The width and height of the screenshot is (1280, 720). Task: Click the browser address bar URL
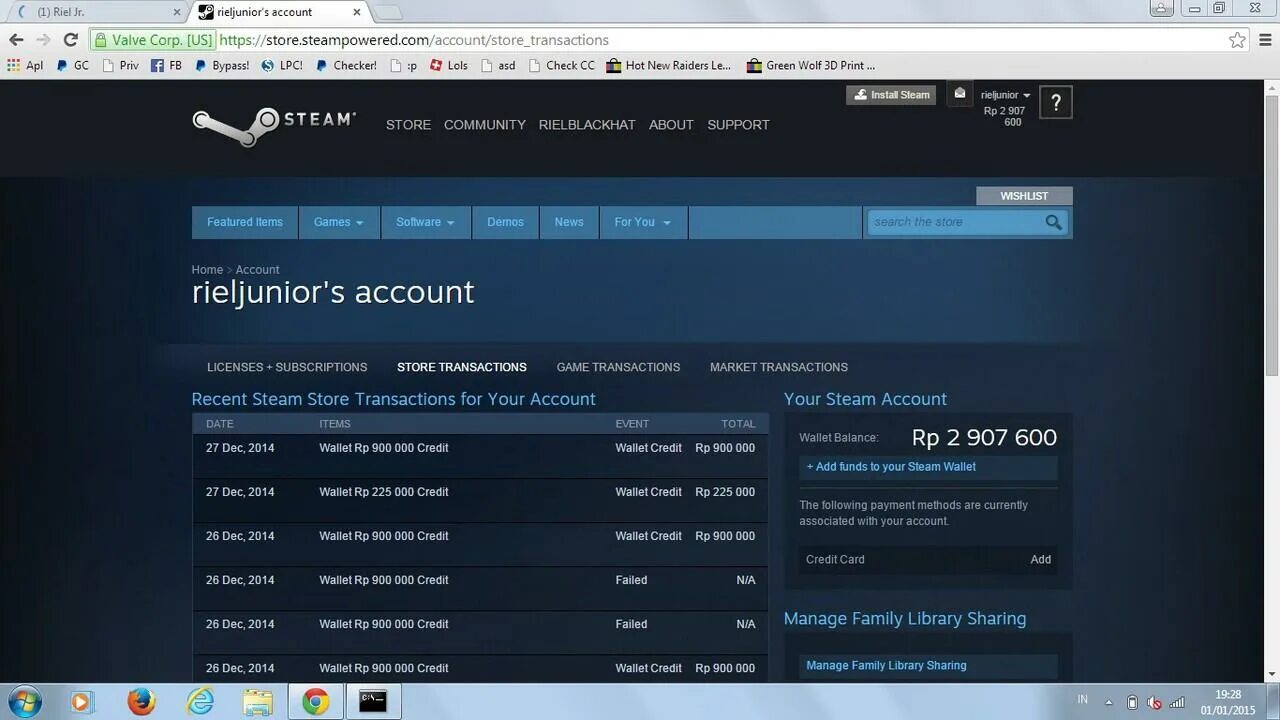click(x=413, y=40)
